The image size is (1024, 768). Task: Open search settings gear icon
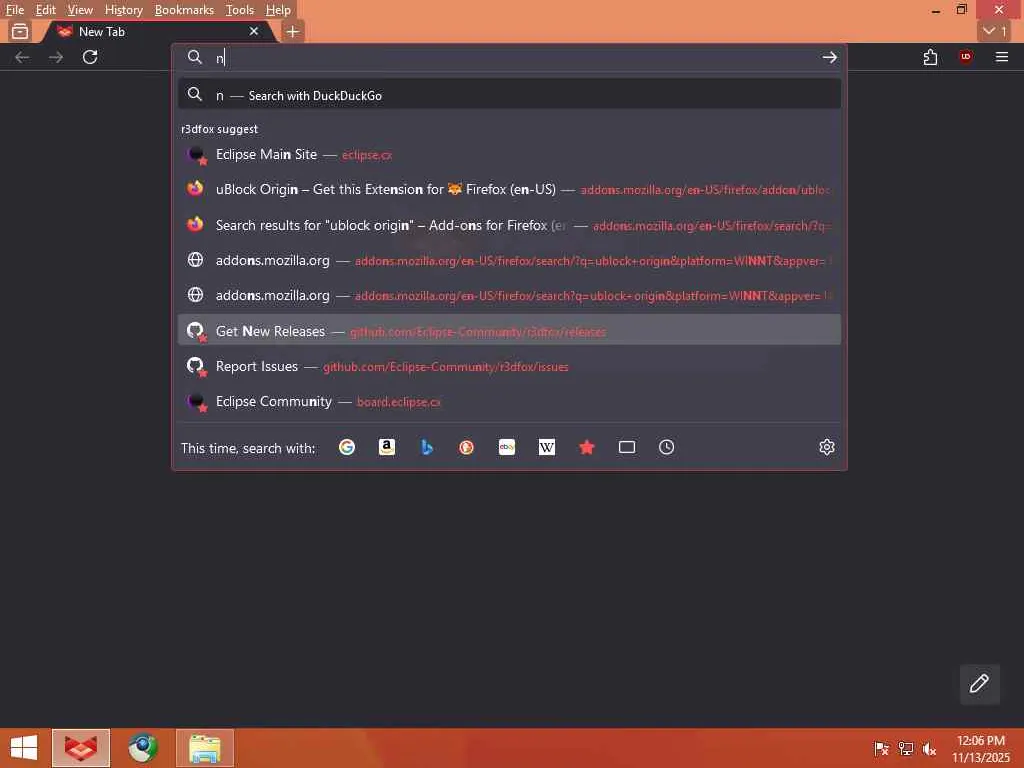click(x=827, y=447)
